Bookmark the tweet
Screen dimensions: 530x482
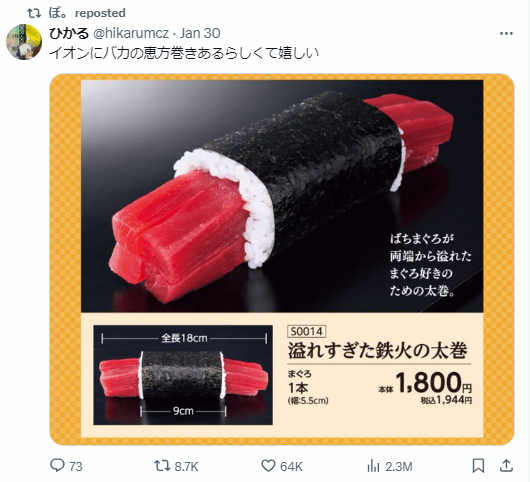tap(478, 466)
